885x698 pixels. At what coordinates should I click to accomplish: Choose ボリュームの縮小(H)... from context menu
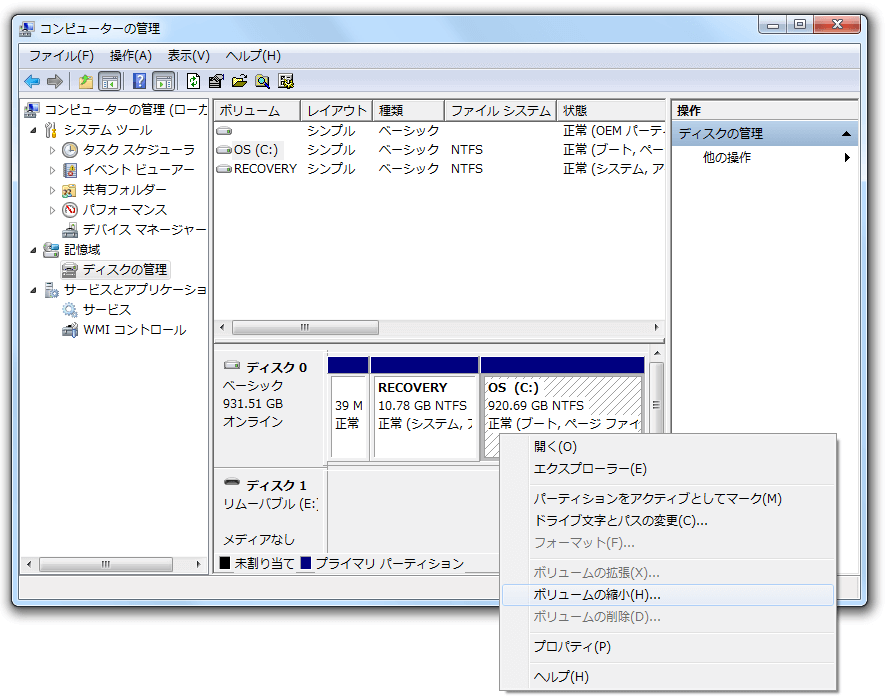(667, 595)
